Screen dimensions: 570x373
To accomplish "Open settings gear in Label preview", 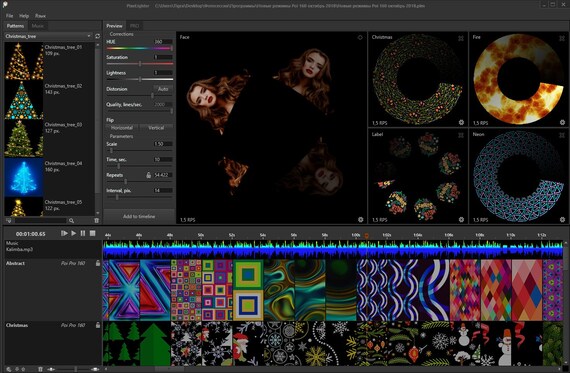I will (461, 220).
